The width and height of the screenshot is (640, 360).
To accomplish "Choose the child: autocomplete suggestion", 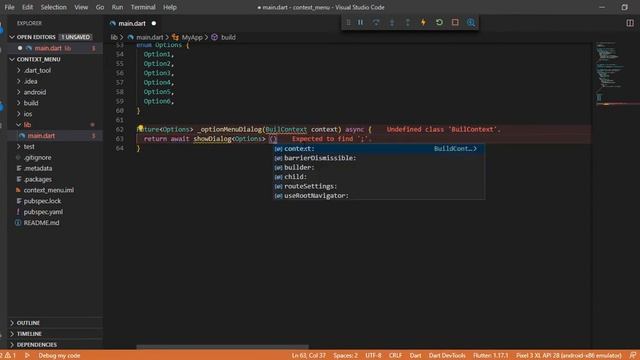I will pyautogui.click(x=379, y=177).
